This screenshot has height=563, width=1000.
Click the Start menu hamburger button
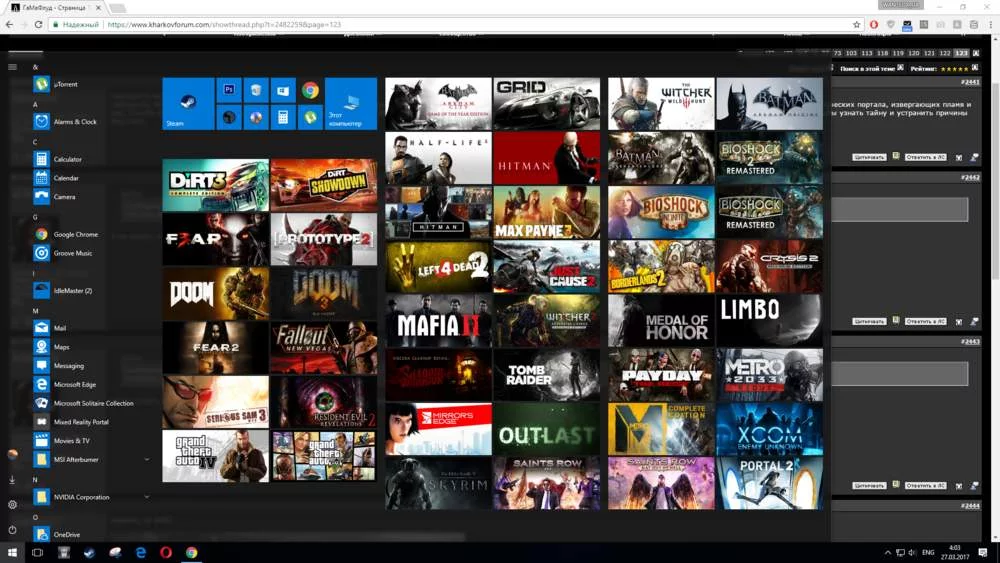(12, 66)
